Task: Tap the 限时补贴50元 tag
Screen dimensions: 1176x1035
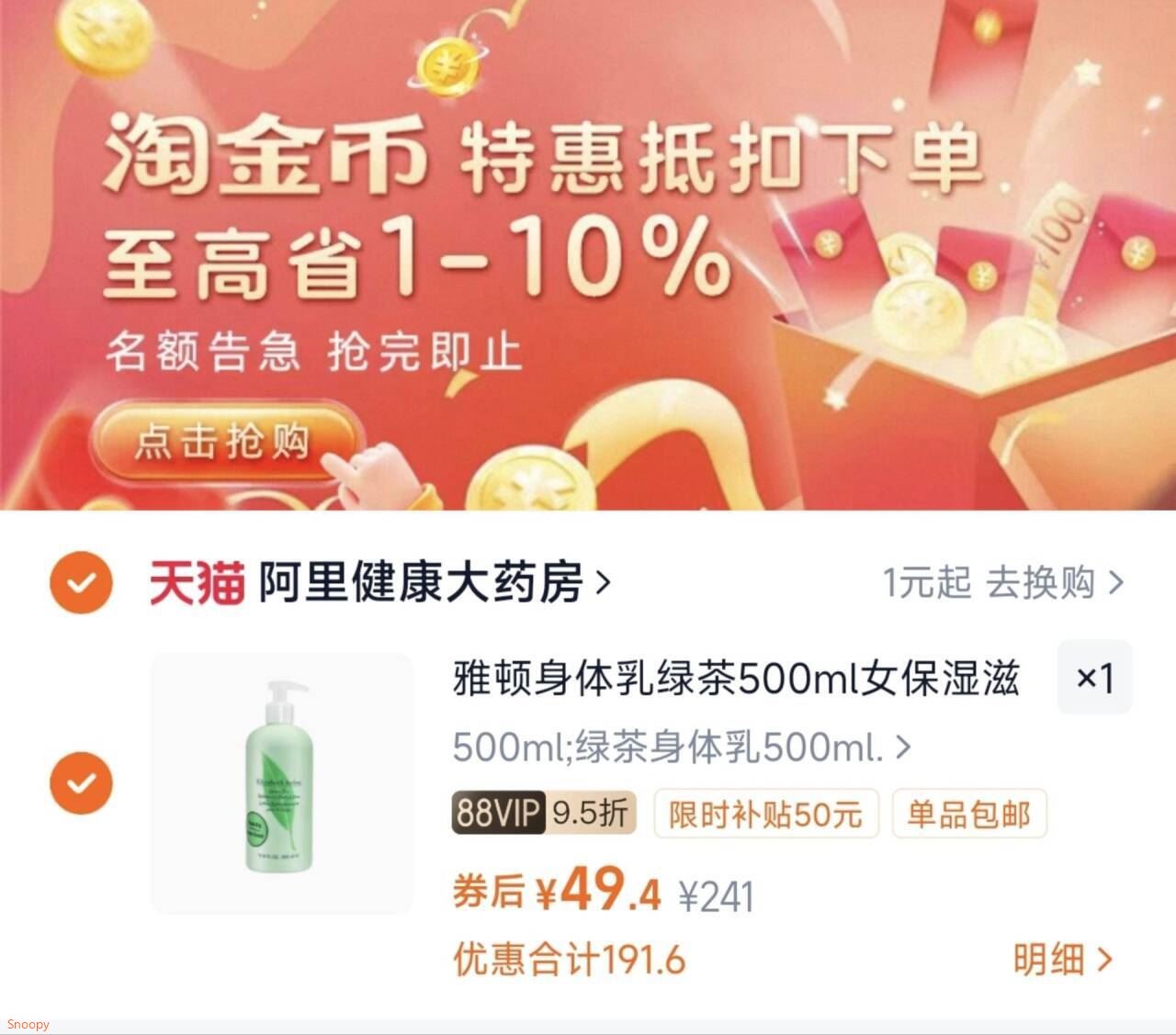Action: (x=766, y=814)
